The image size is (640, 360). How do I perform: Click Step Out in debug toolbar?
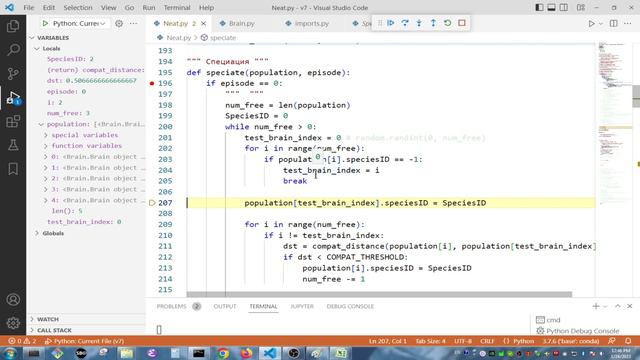tap(433, 23)
